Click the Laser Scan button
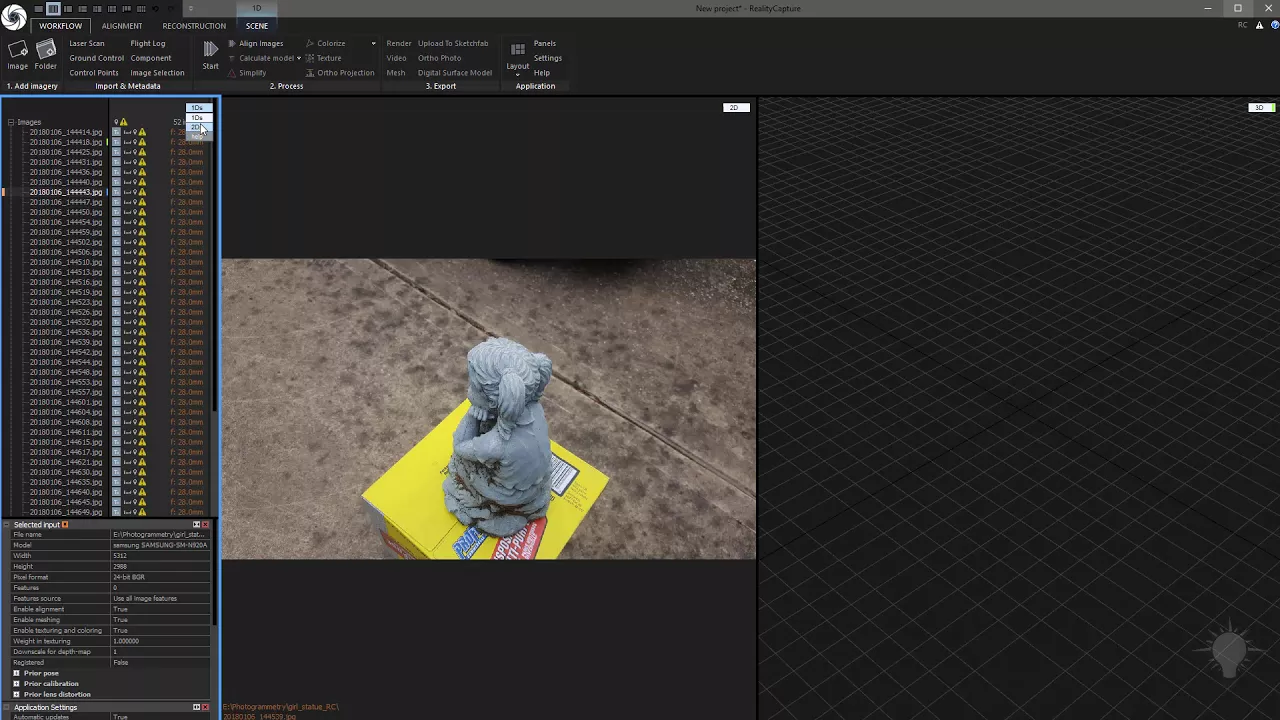Screen dimensions: 1280x720 click(x=87, y=43)
